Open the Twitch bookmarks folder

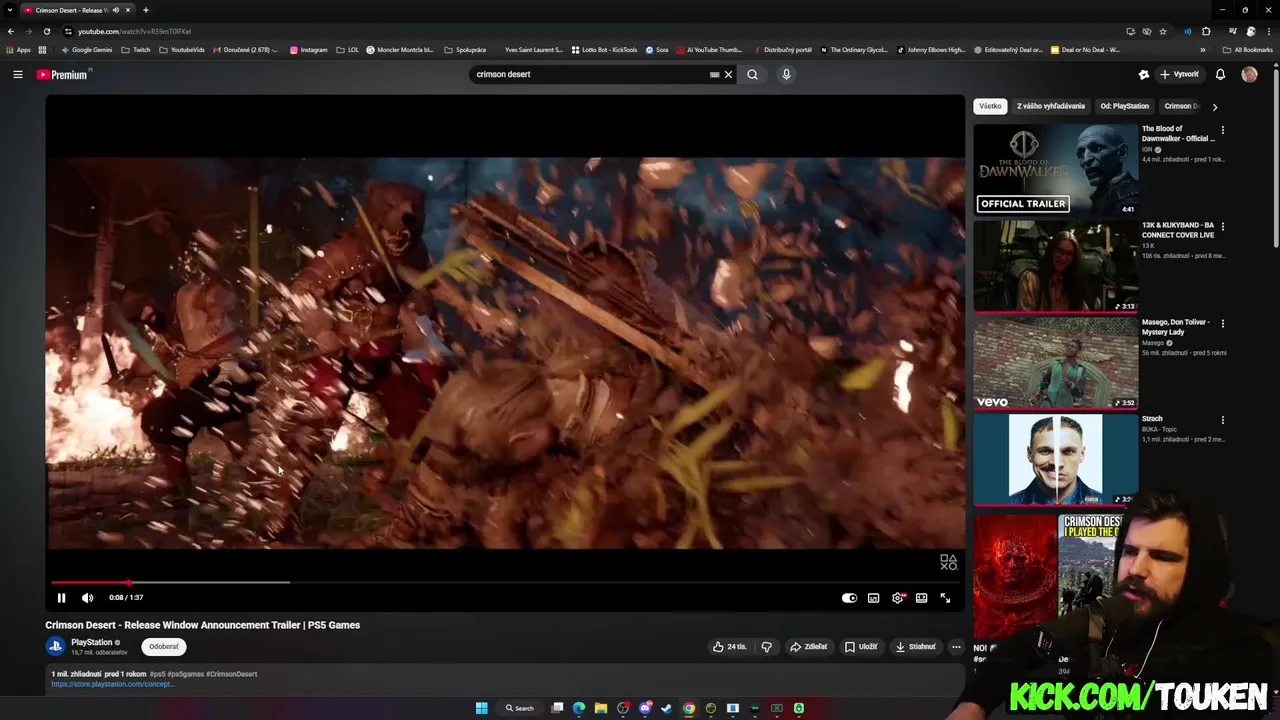[136, 50]
